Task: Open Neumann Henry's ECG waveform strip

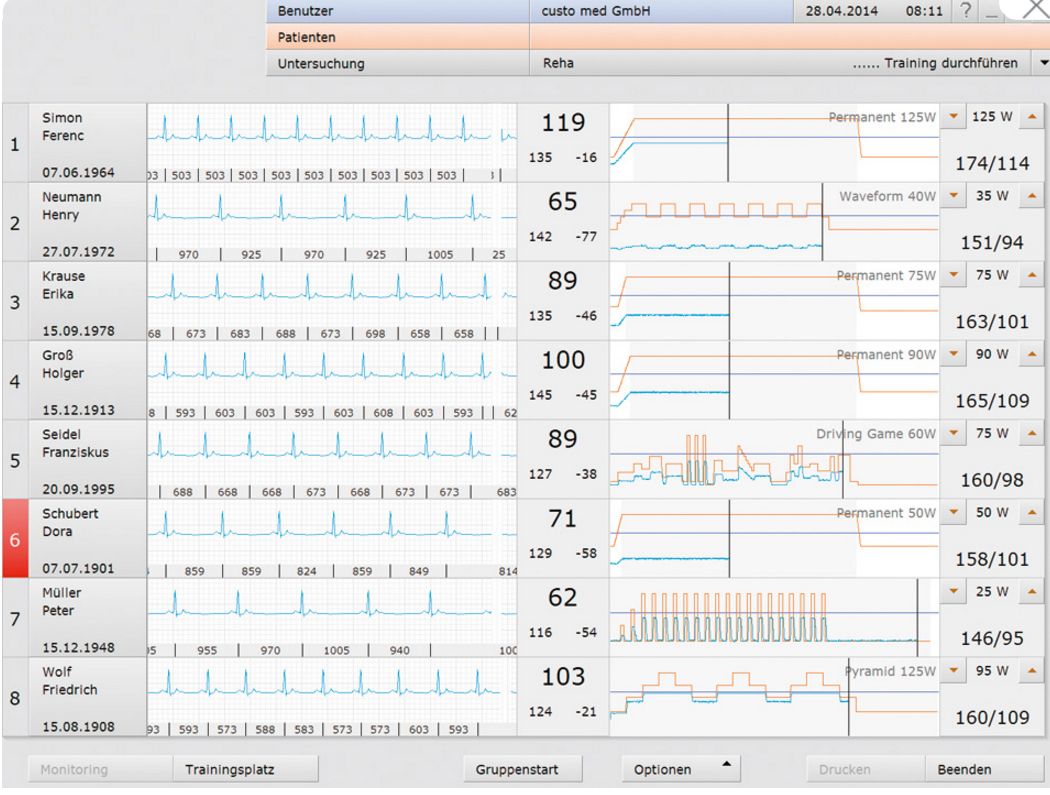Action: (x=331, y=213)
